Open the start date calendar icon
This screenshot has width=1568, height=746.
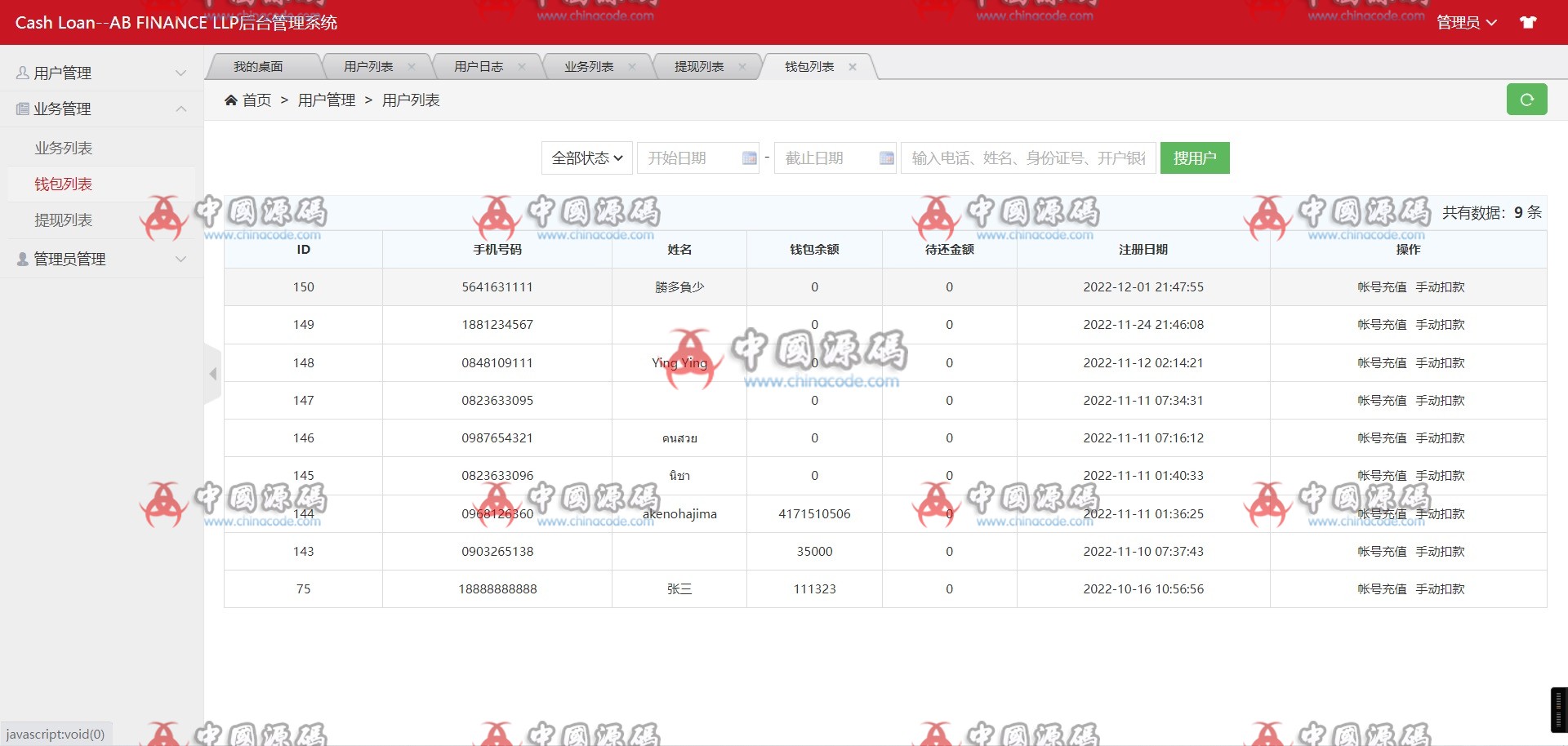(x=749, y=158)
